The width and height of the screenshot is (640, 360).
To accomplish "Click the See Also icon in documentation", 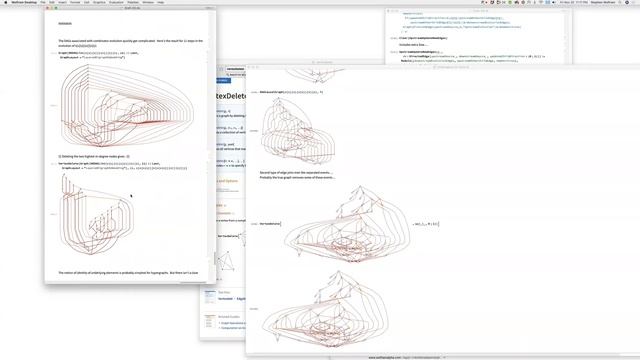I will [210, 296].
